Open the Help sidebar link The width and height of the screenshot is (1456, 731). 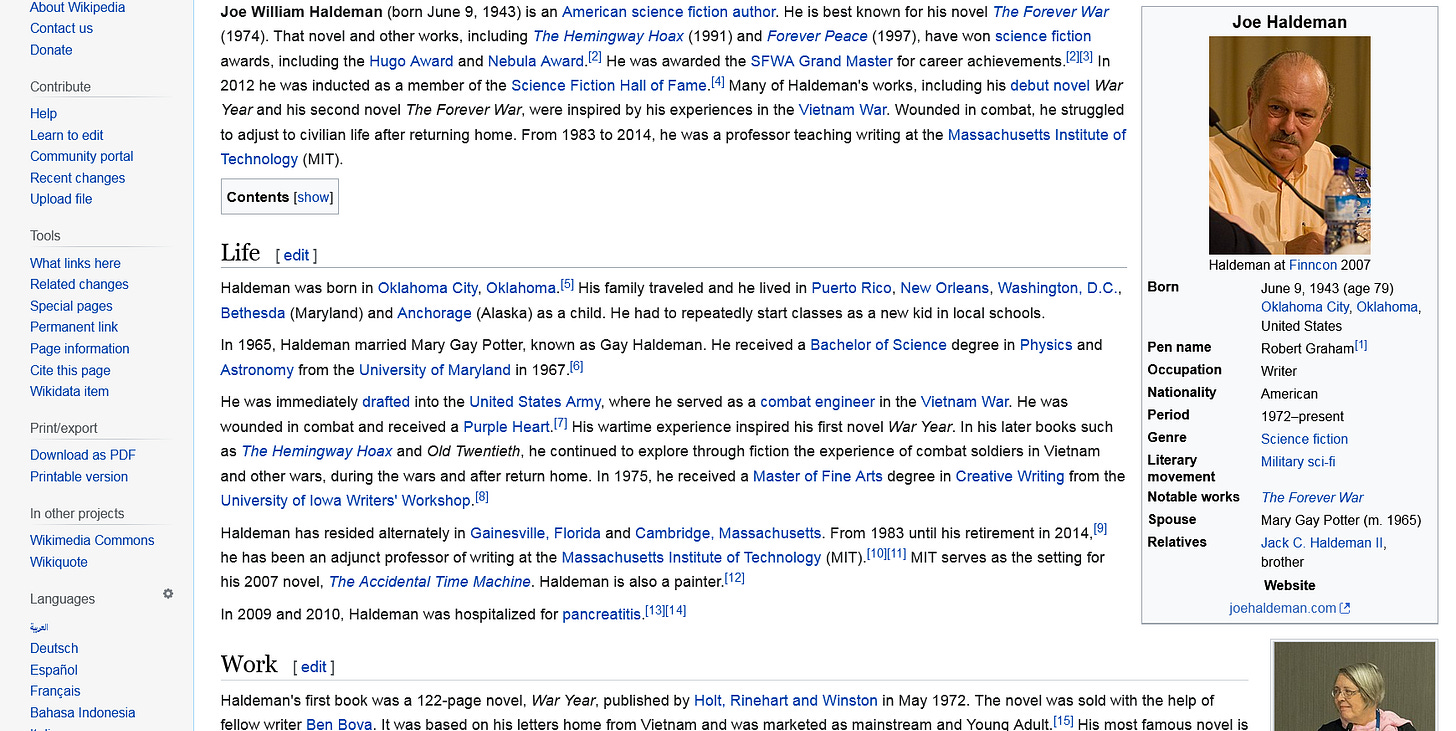(x=43, y=114)
